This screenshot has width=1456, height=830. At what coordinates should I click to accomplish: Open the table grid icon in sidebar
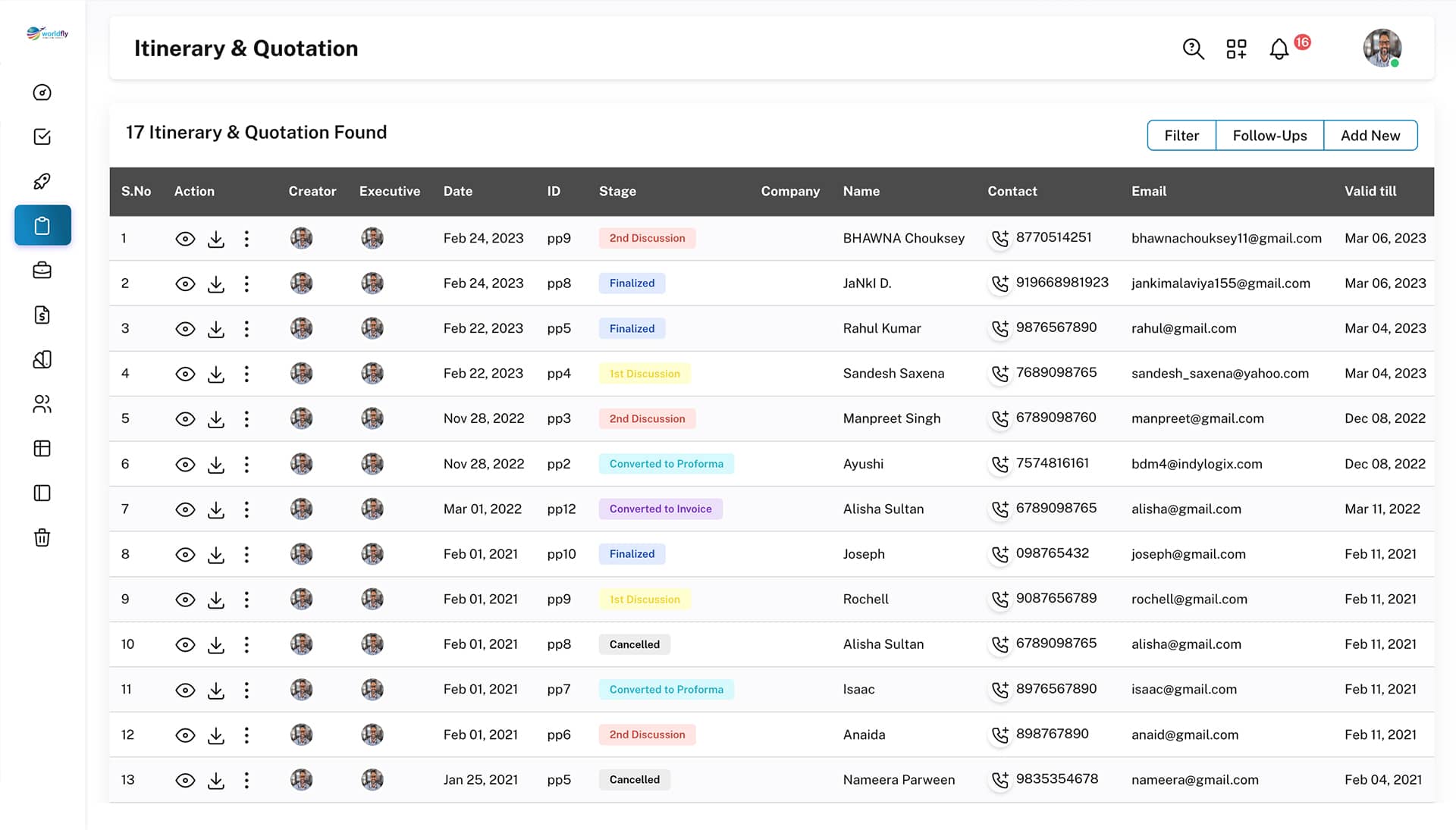42,449
